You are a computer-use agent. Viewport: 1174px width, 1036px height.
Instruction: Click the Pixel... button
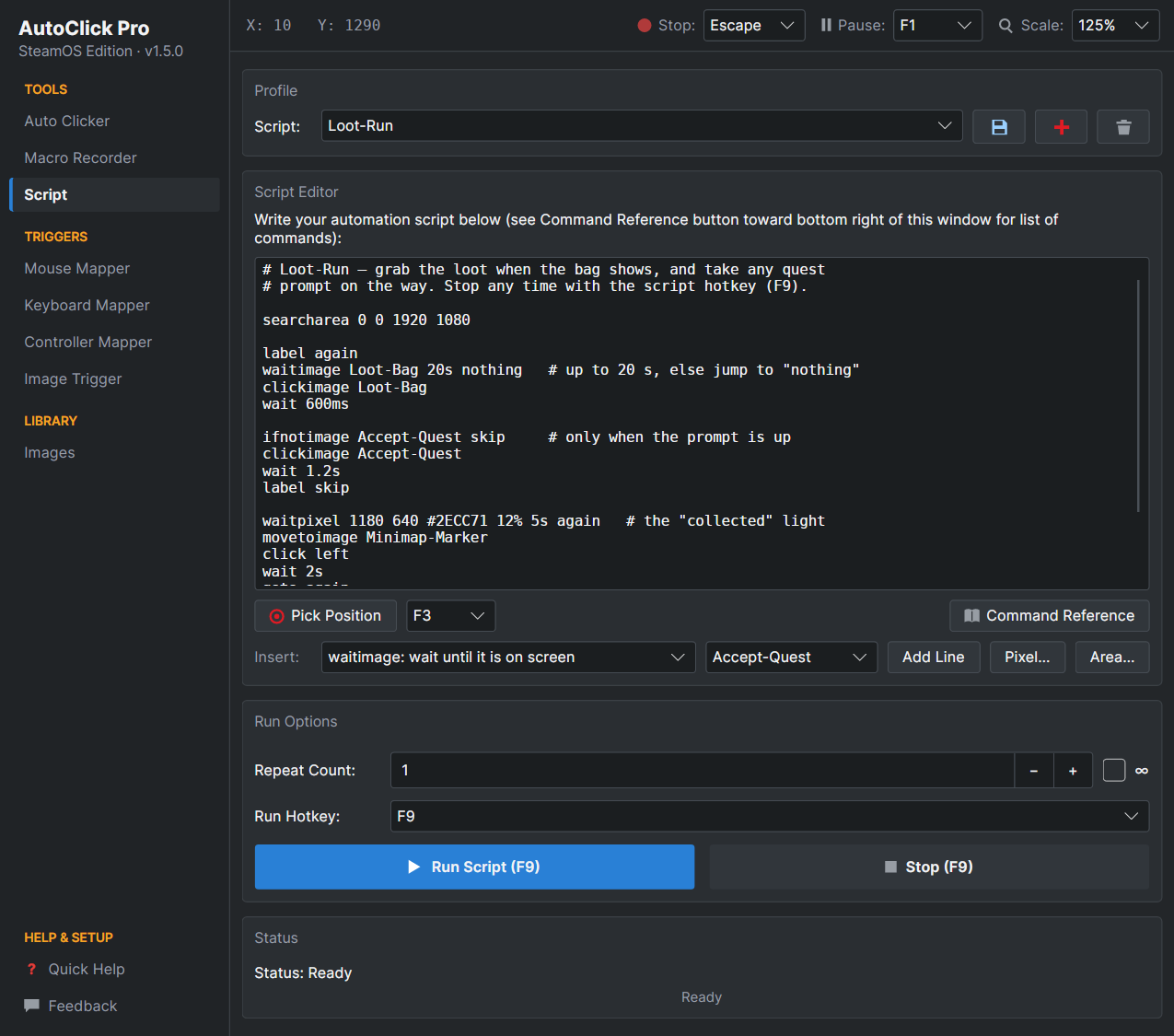click(1028, 658)
